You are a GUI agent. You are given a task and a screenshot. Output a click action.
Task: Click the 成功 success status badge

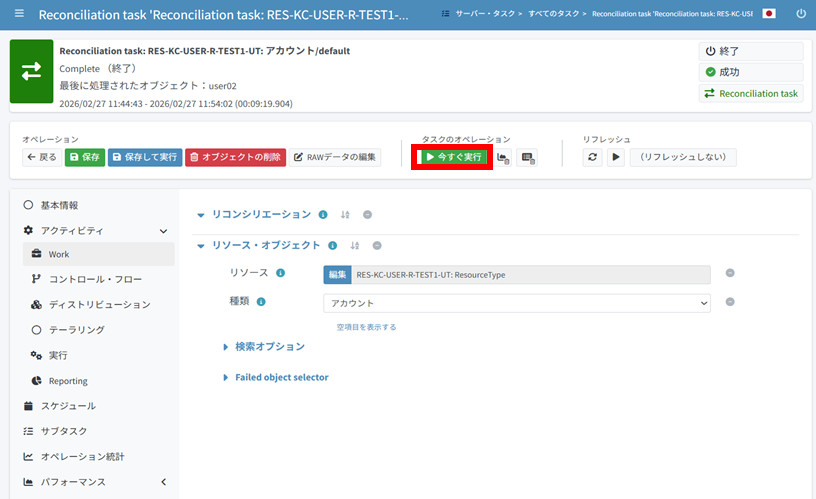(751, 72)
